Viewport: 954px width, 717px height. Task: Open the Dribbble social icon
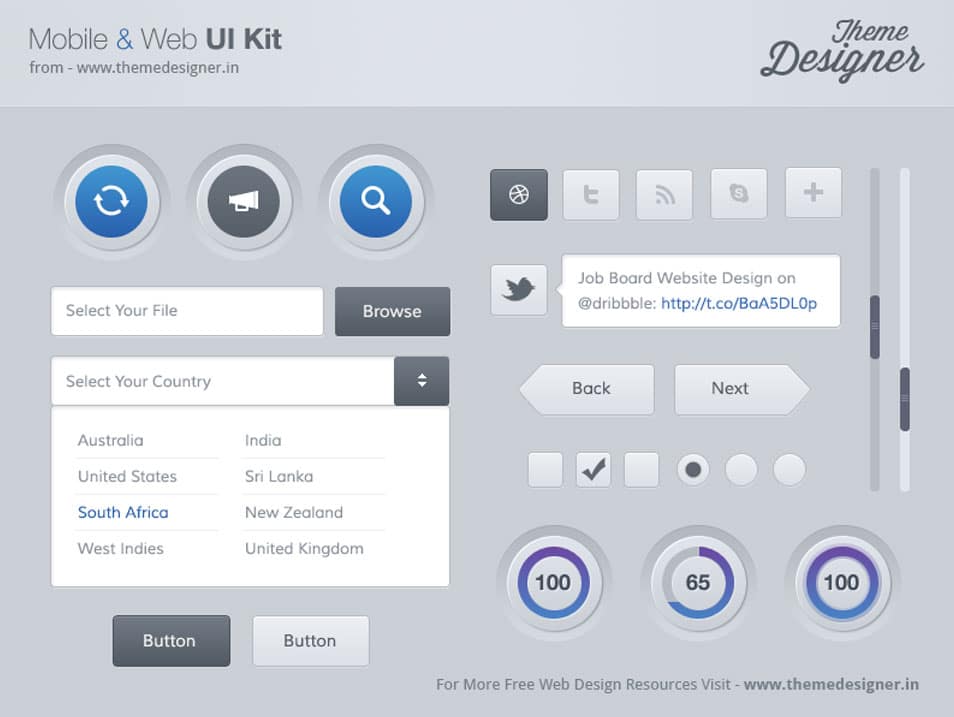pos(518,194)
